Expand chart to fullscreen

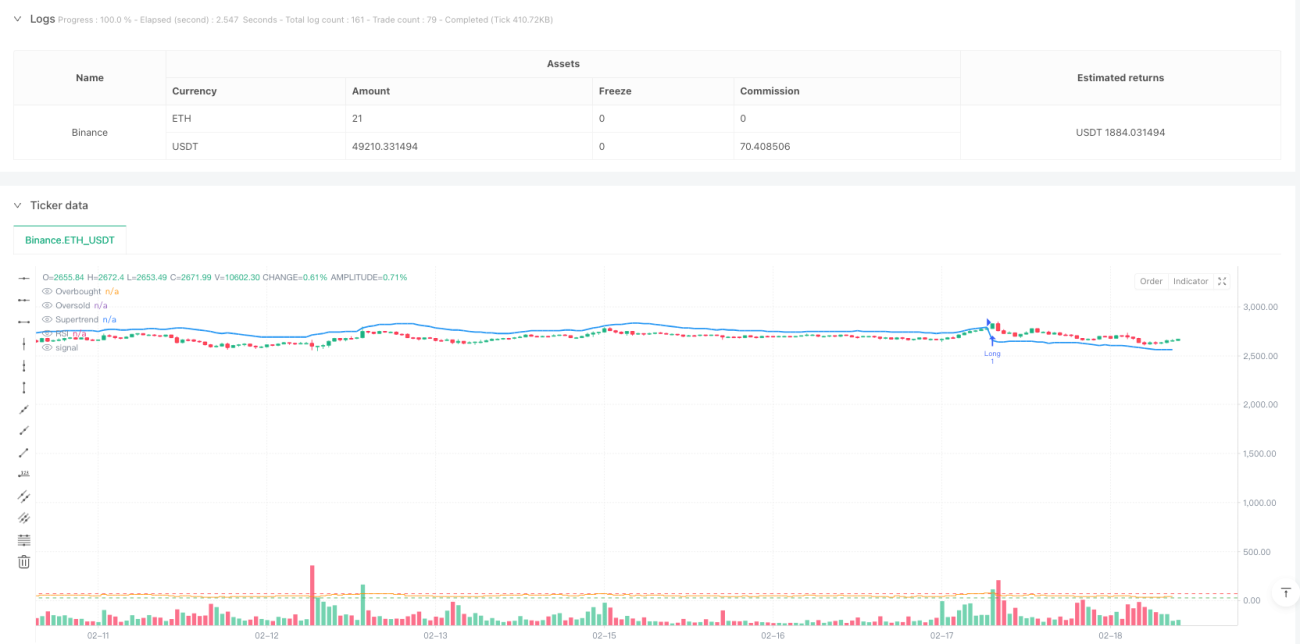pyautogui.click(x=1222, y=281)
